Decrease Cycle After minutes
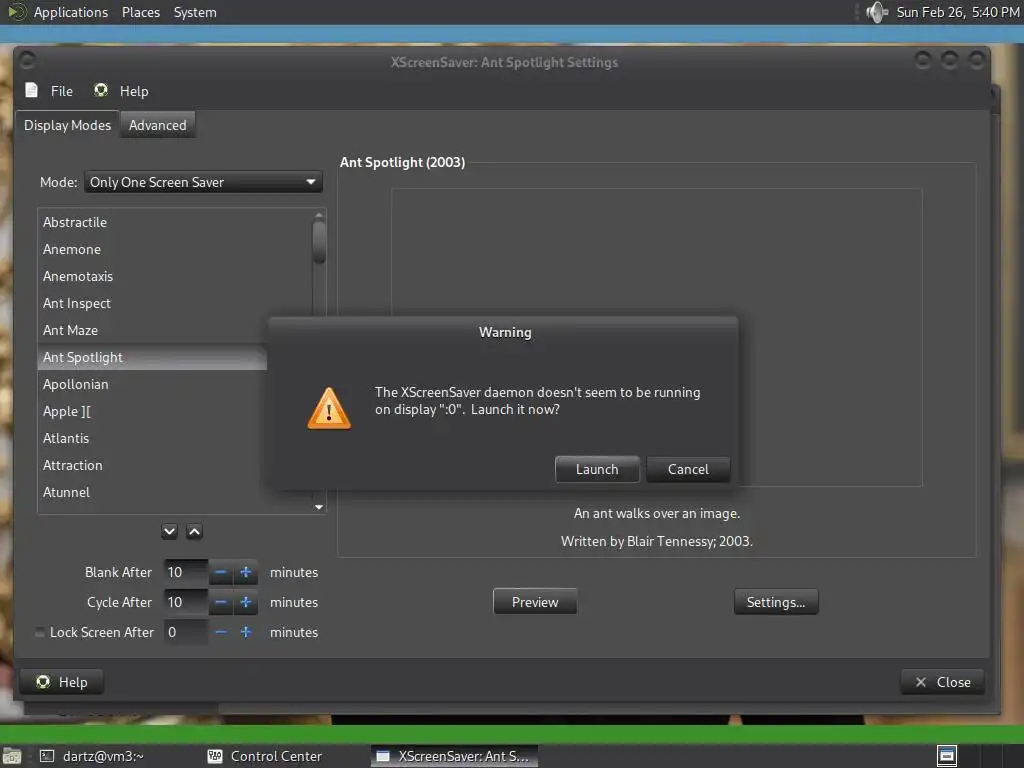The image size is (1024, 768). [x=221, y=602]
